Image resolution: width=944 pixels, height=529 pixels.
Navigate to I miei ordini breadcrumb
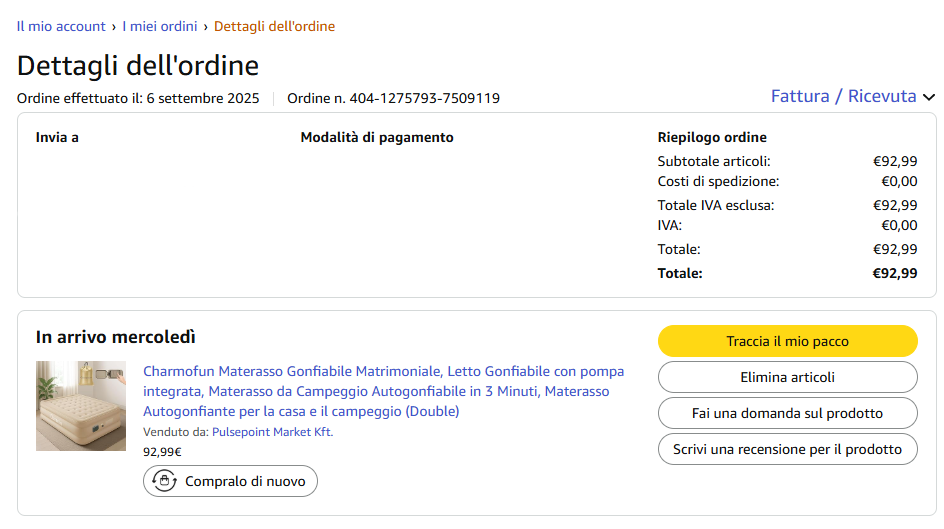coord(160,26)
